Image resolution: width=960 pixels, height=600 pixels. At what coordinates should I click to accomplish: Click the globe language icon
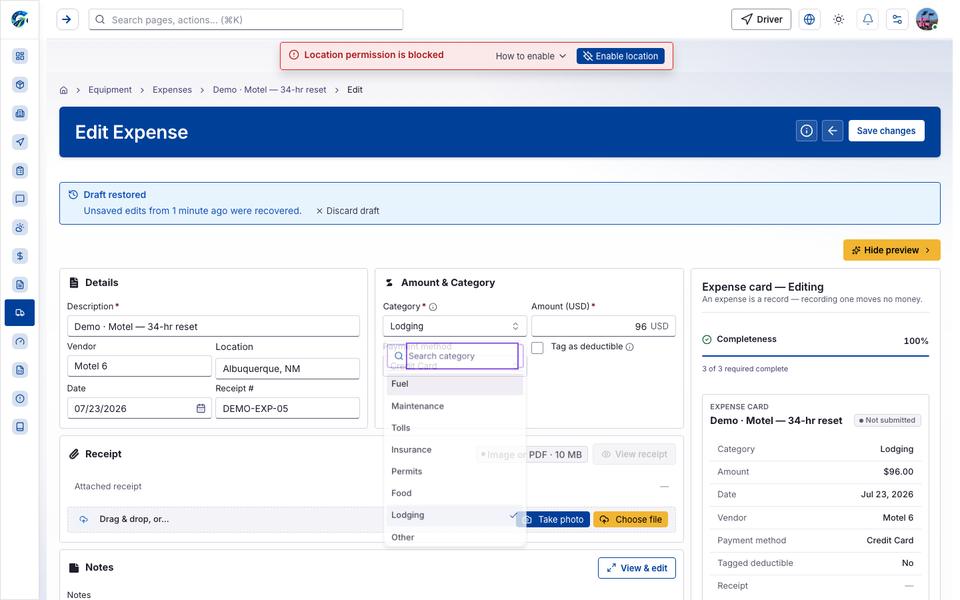[809, 20]
